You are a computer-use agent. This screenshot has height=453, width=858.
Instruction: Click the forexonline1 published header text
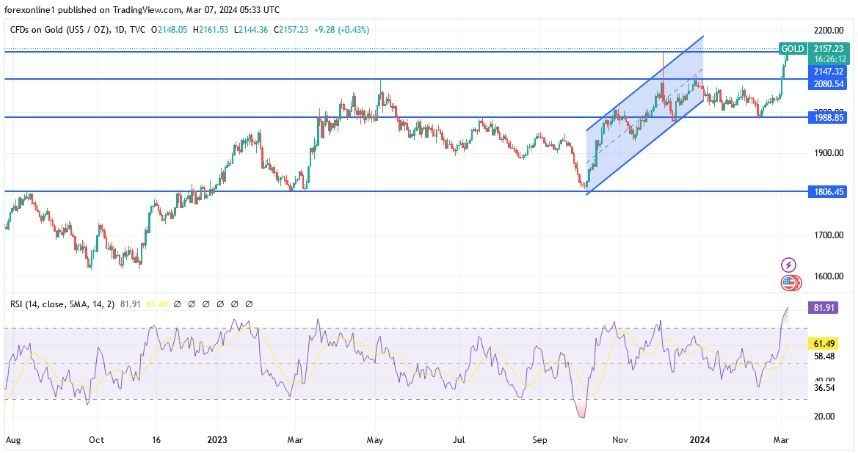click(x=142, y=9)
